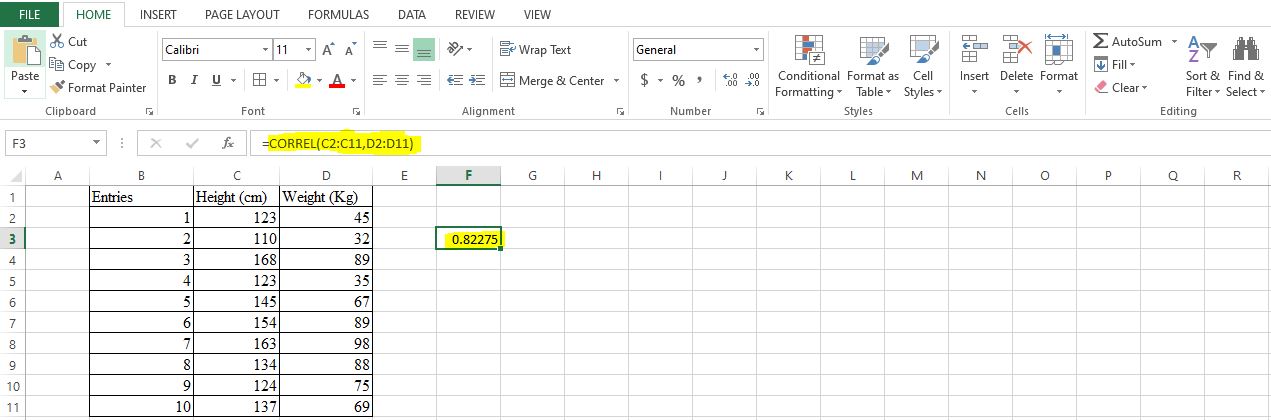Switch to FORMULAS tab

coord(338,15)
